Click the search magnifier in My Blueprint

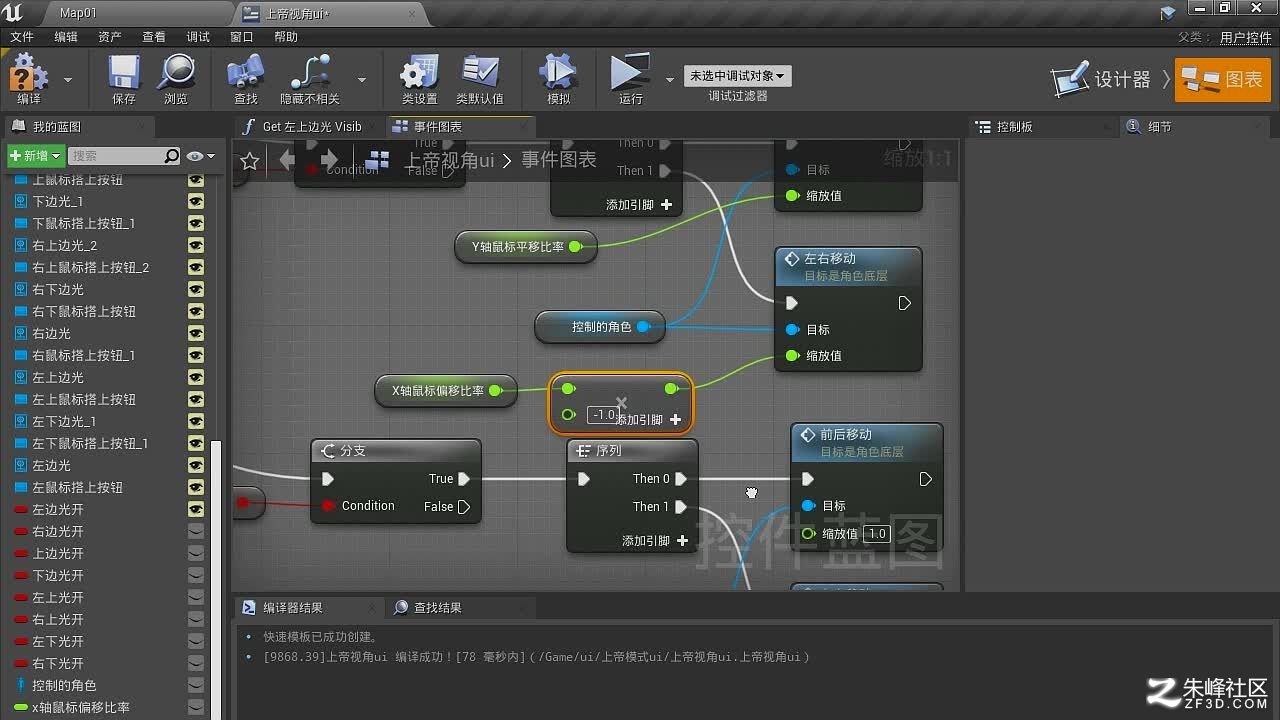[x=171, y=156]
